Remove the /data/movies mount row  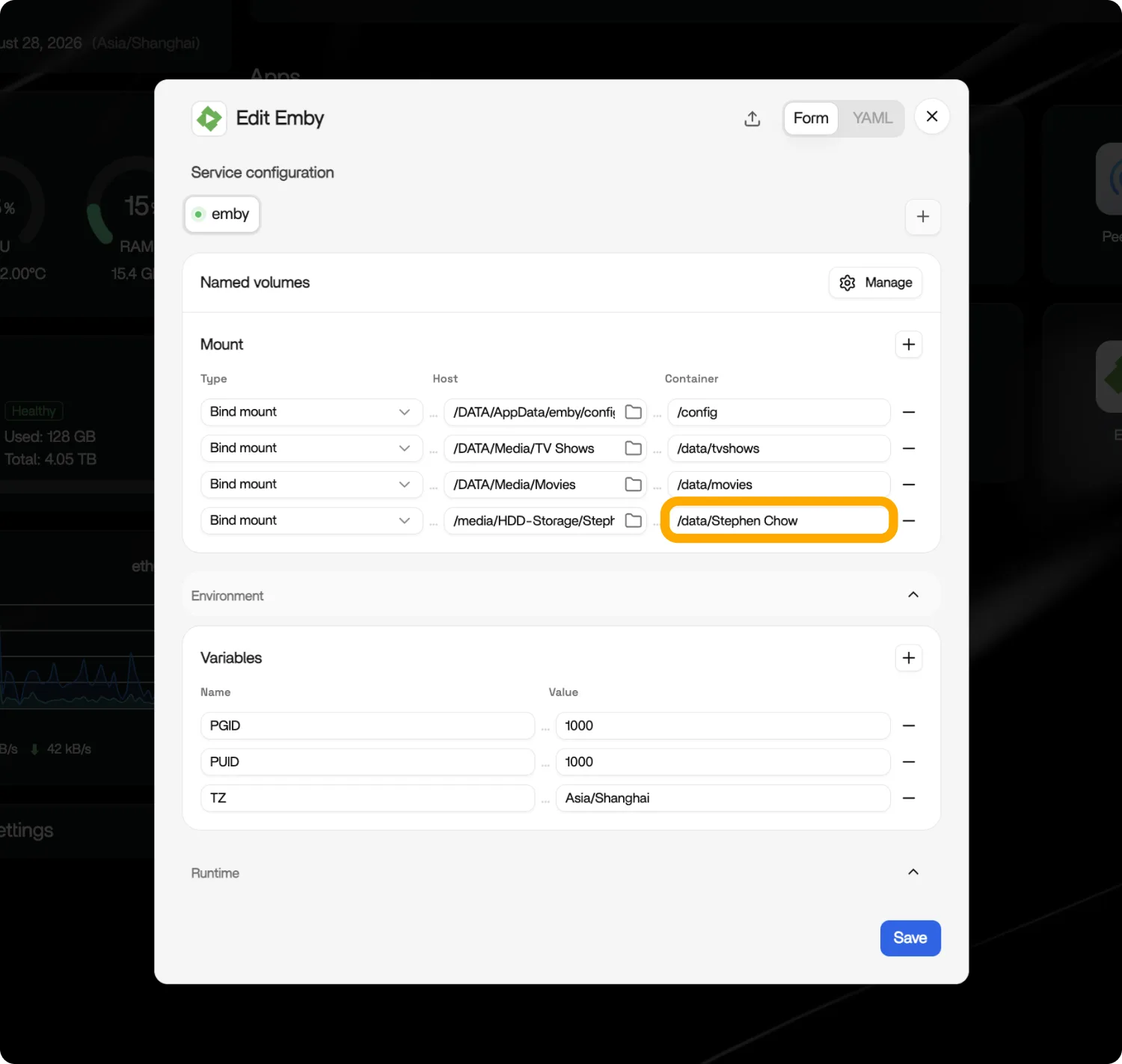[909, 485]
